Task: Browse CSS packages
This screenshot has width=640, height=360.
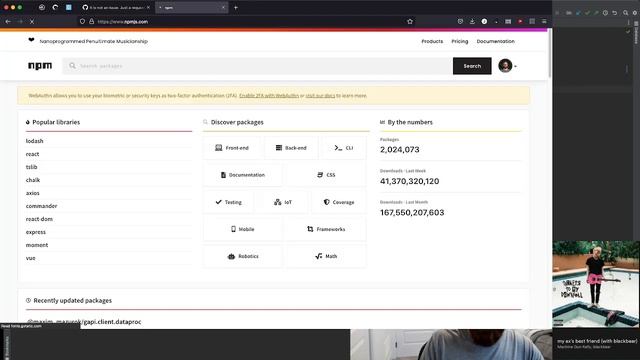Action: coord(326,175)
